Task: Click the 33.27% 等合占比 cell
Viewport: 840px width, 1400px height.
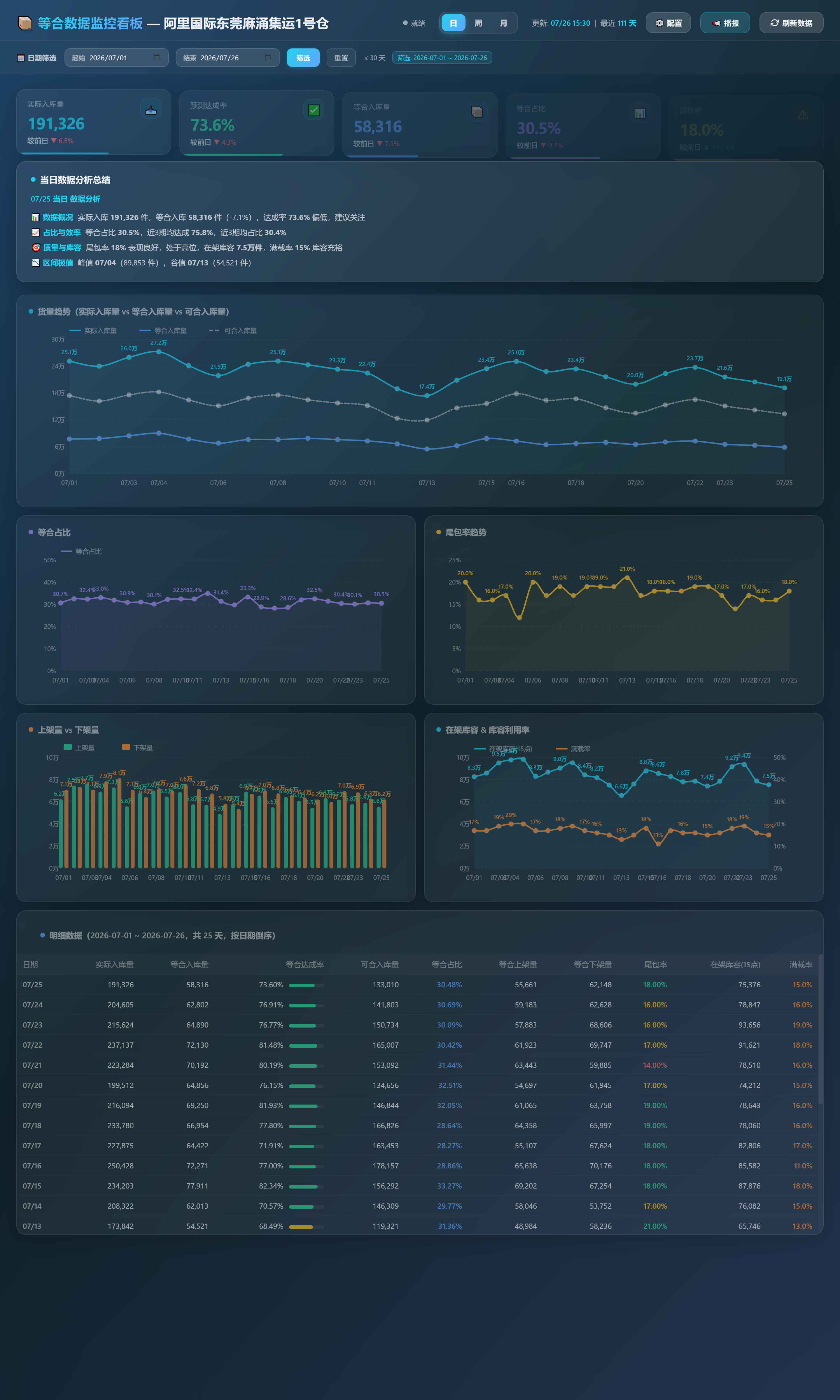Action: pyautogui.click(x=449, y=1186)
